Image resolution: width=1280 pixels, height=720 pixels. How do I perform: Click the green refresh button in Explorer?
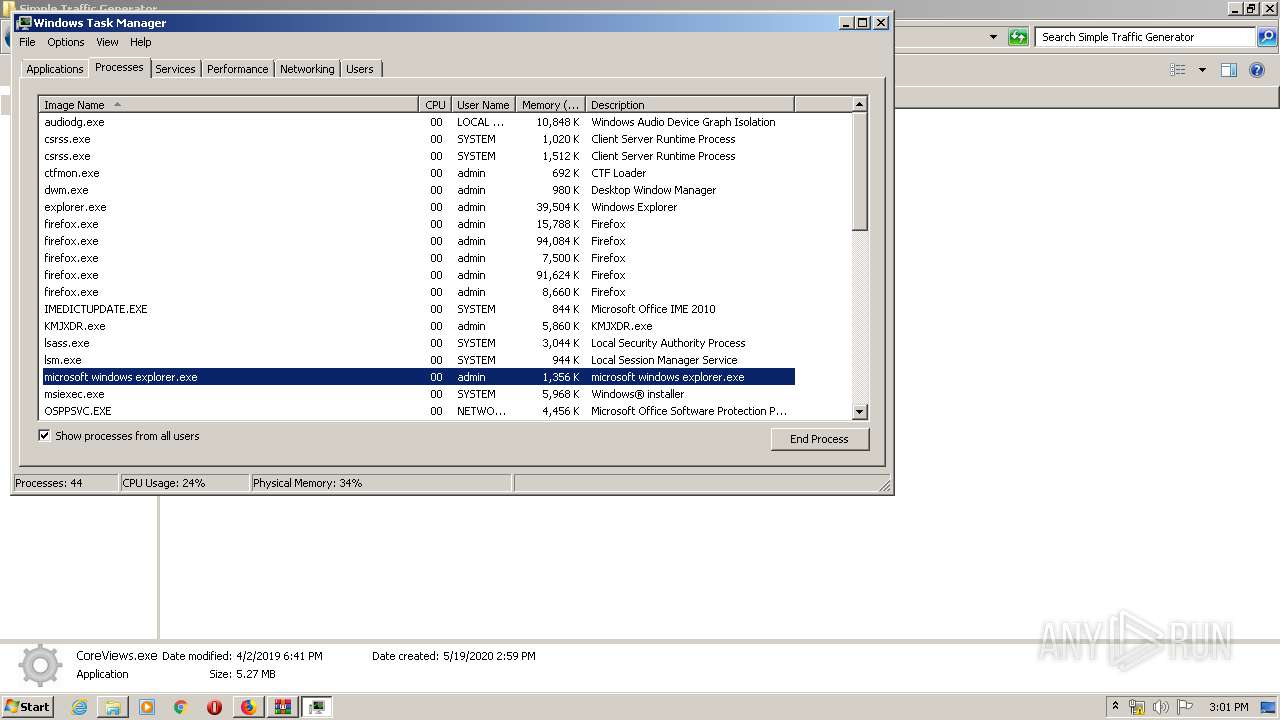(x=1018, y=37)
